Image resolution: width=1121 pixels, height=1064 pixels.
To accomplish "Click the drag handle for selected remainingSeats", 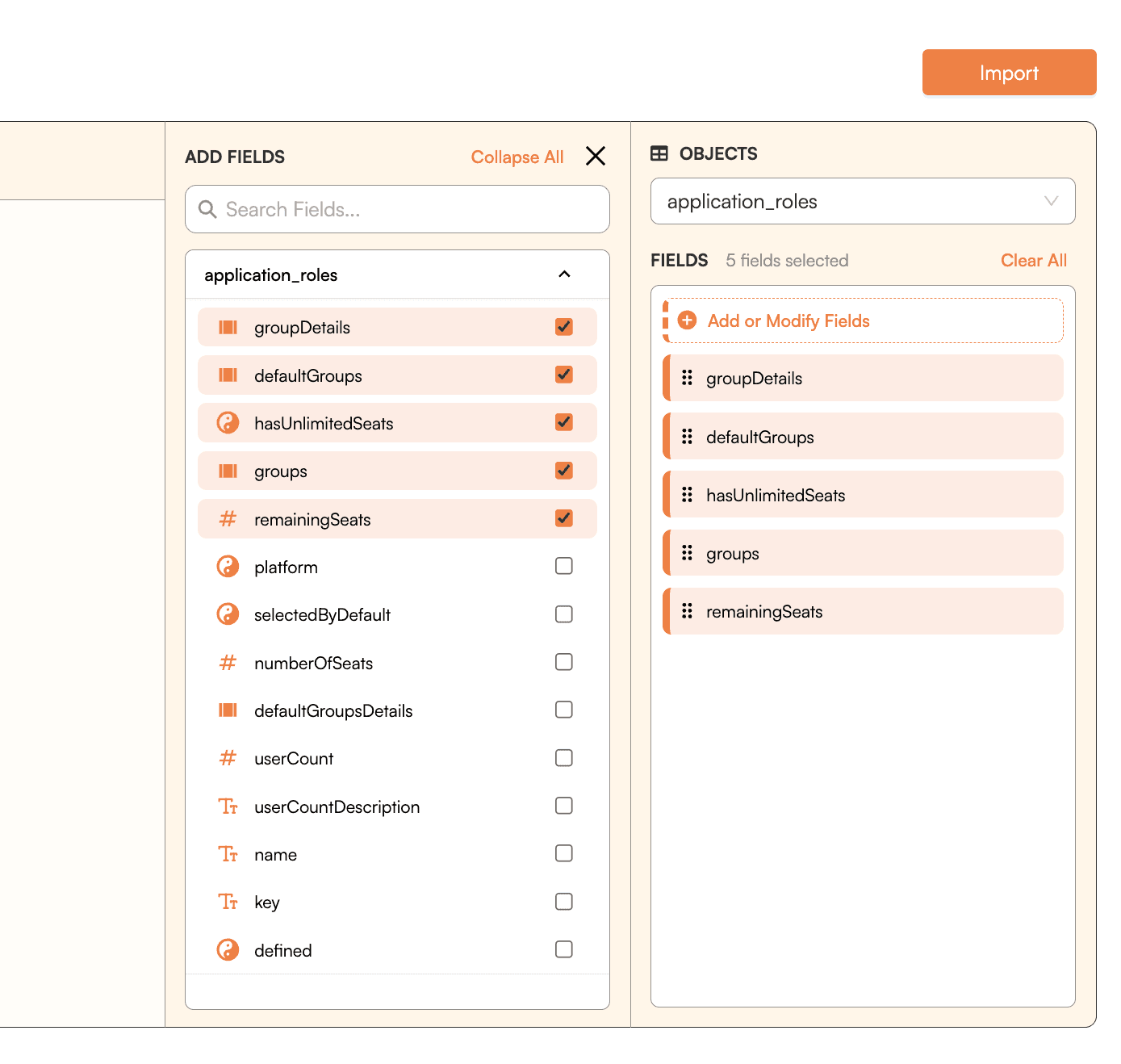I will (687, 611).
